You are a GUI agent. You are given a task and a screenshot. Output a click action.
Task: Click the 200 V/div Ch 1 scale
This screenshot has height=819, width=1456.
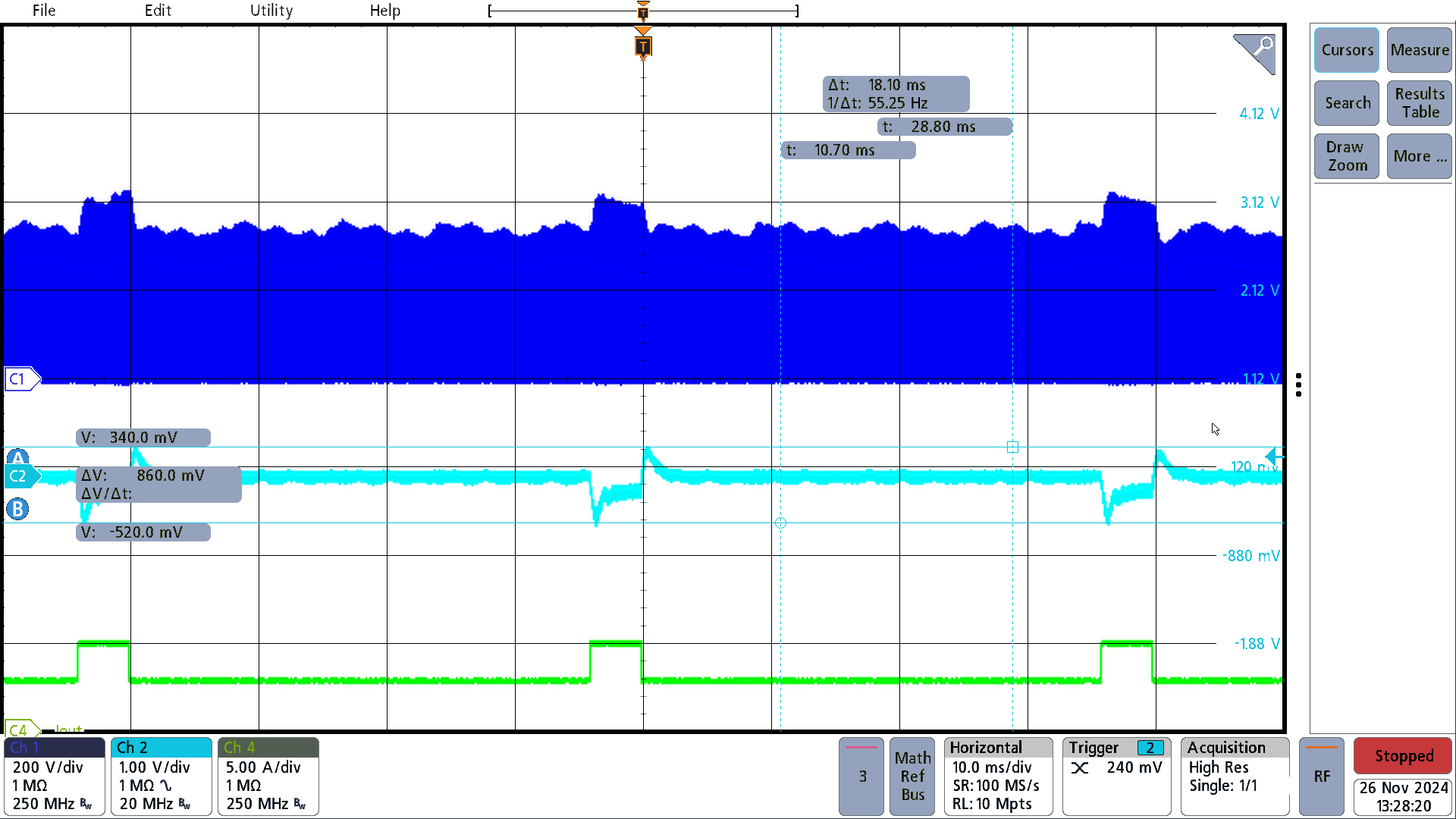48,767
